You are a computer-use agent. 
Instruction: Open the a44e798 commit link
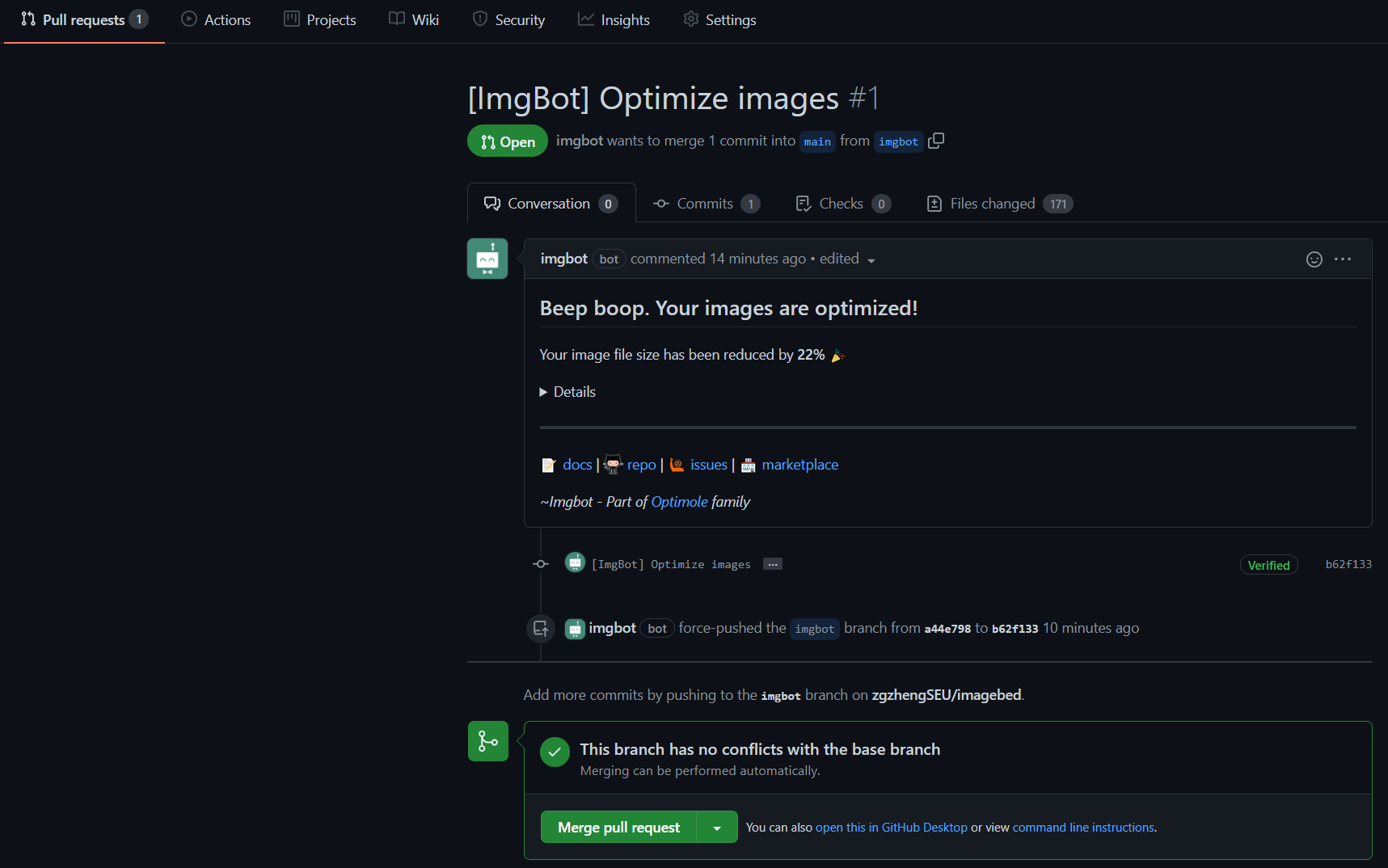click(x=947, y=629)
